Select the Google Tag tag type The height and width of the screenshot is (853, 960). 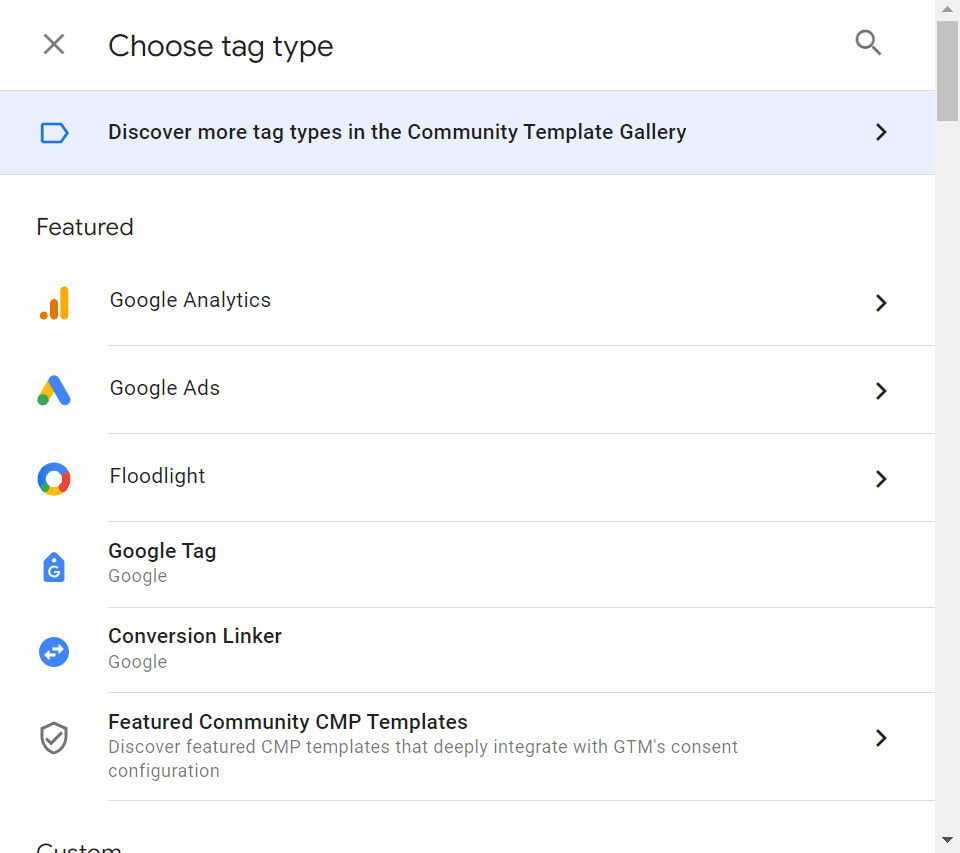point(162,551)
